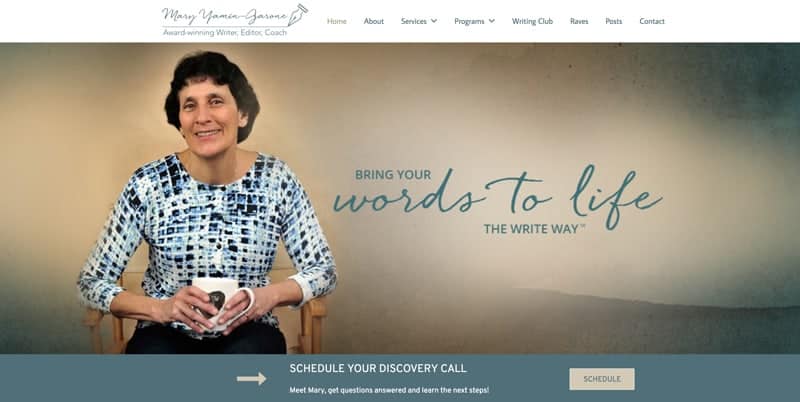Go to the About page

tap(374, 21)
